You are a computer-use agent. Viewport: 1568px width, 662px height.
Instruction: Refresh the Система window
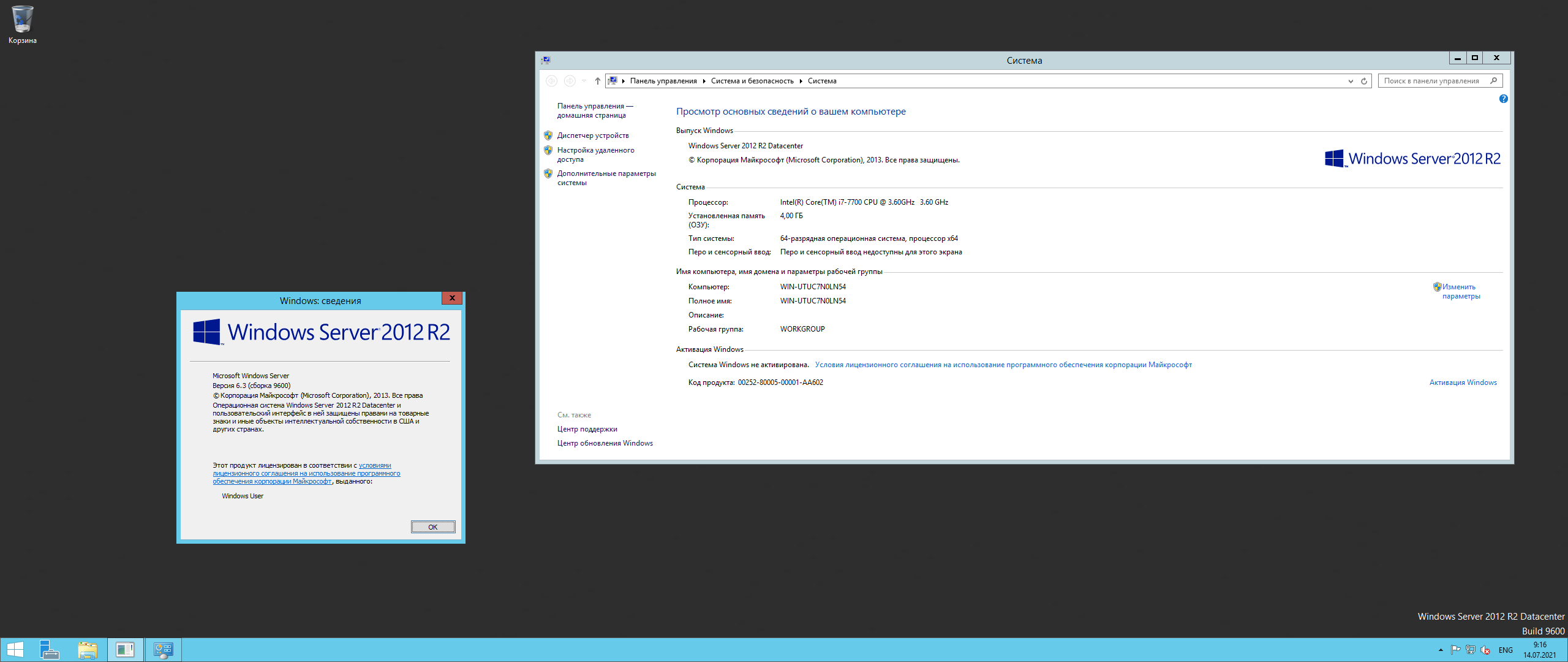pyautogui.click(x=1364, y=81)
